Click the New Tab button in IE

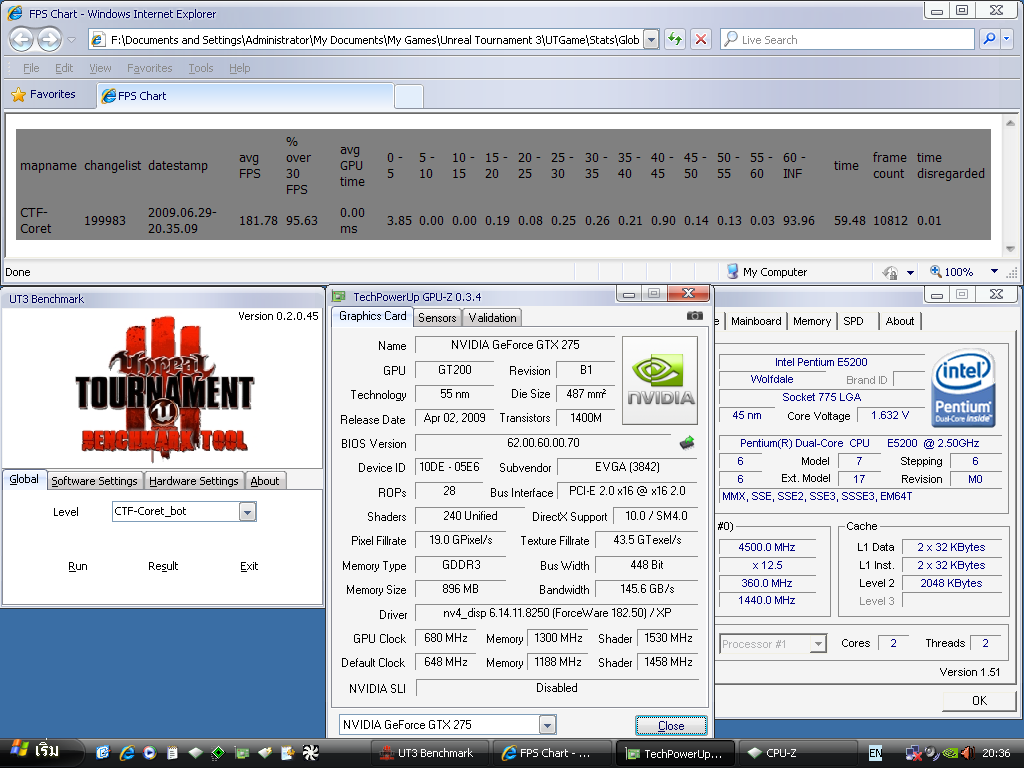pos(409,97)
